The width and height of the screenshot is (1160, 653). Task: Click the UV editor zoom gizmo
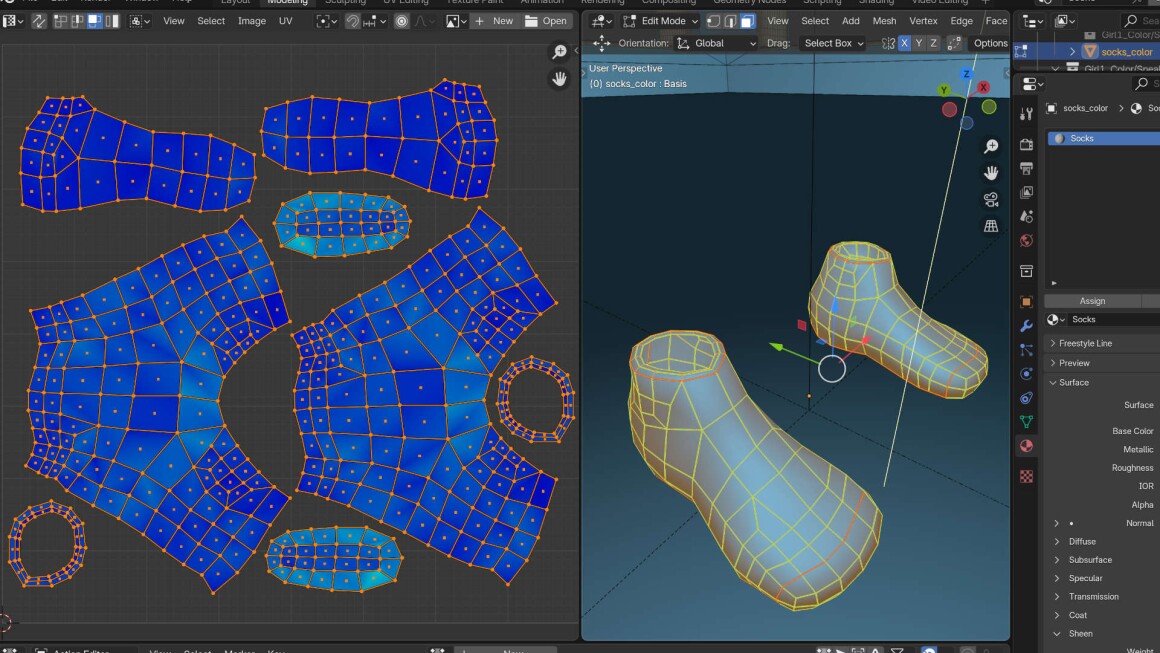(x=559, y=52)
